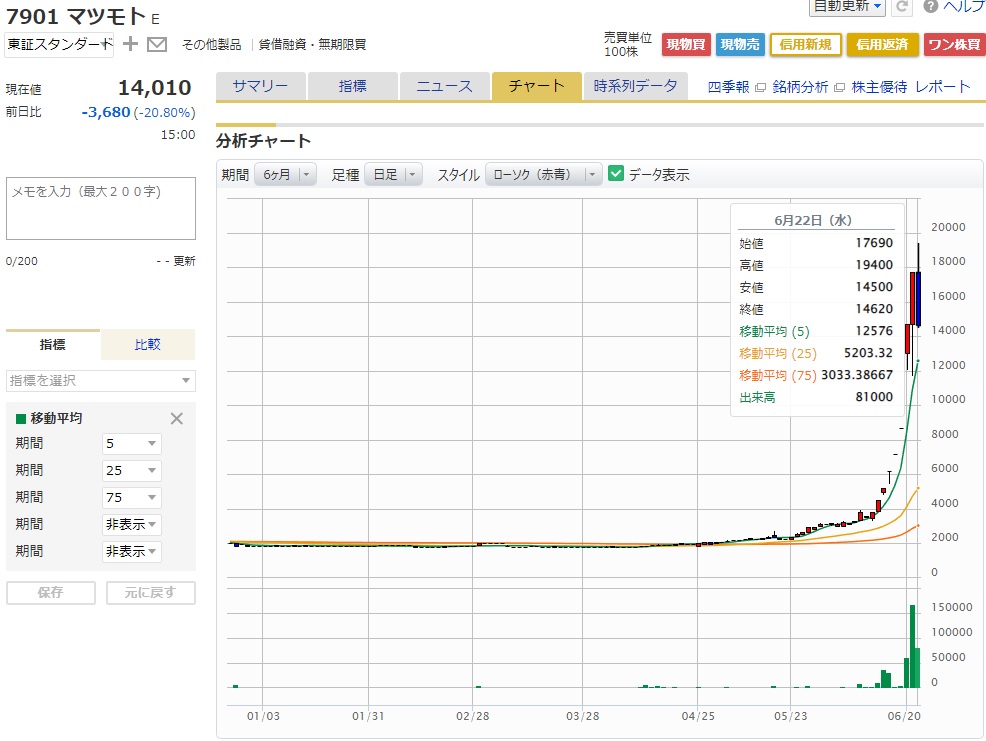Change moving average period 75 dropdown

[131, 498]
